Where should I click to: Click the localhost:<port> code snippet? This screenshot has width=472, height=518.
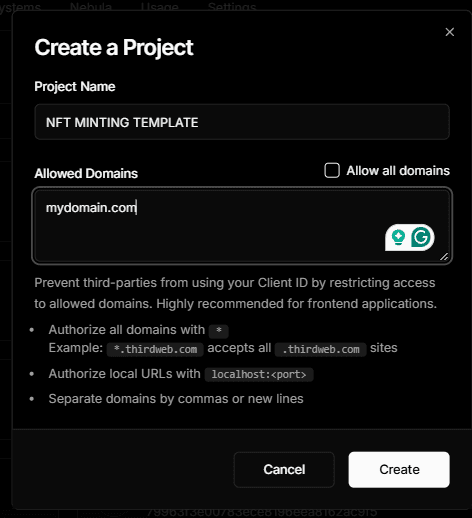coord(259,374)
